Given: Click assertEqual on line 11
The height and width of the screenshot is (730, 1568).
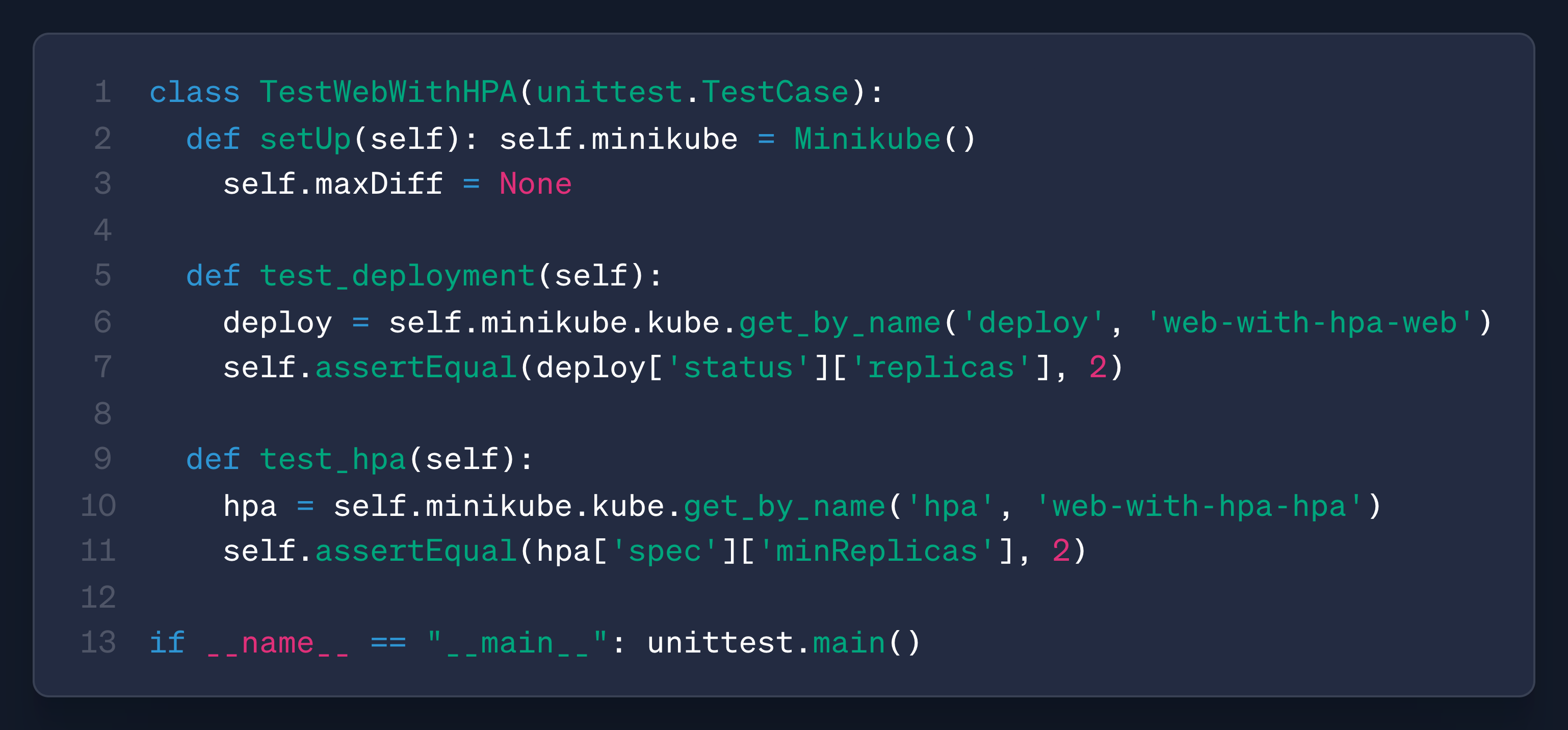Looking at the screenshot, I should point(416,552).
